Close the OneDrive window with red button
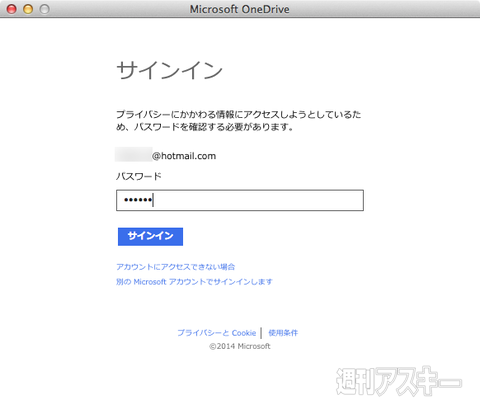This screenshot has height=414, width=480. (12, 9)
